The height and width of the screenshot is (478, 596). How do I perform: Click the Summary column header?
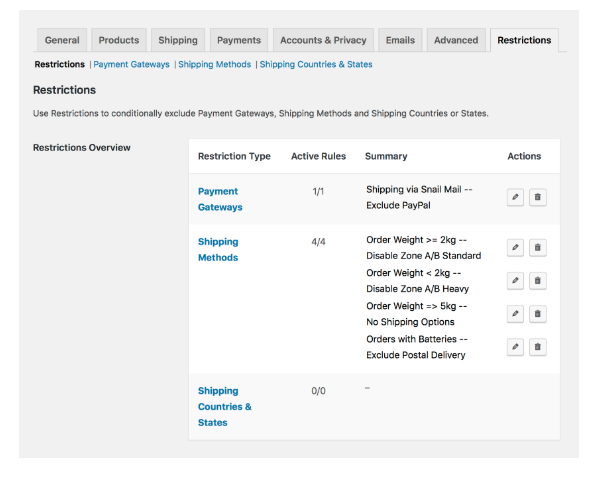tap(386, 156)
